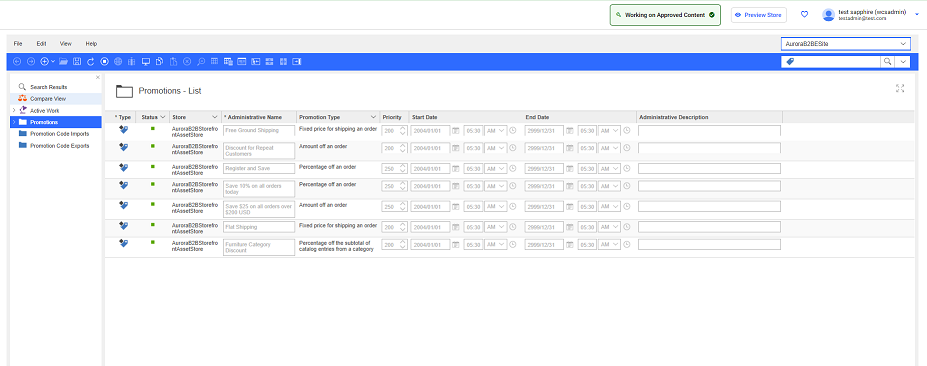Click end time clock icon for Furniture Category Discount
Screen dimensions: 927x366
(x=626, y=245)
